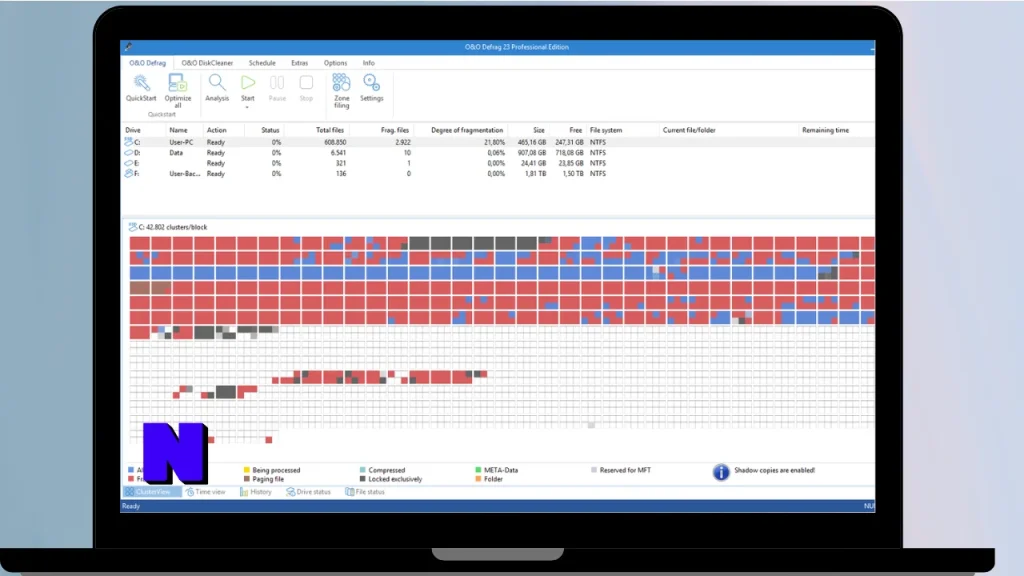Click the 21,80% fragmentation value
Viewport: 1024px width, 576px height.
(494, 142)
